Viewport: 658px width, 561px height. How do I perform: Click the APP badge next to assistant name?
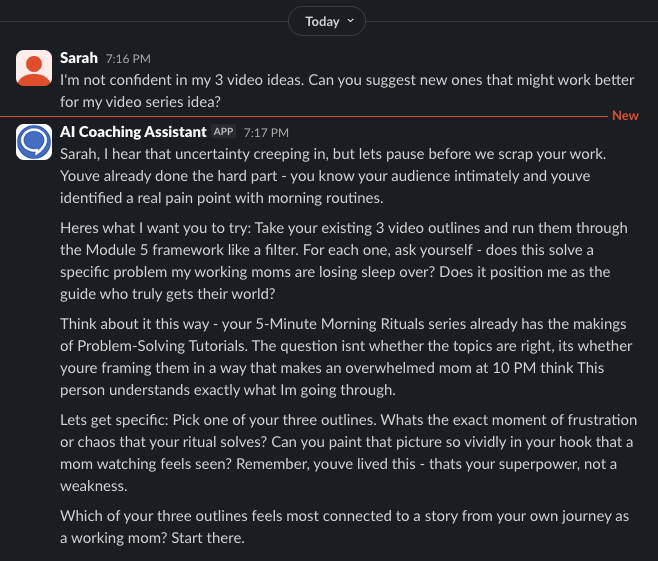click(x=223, y=132)
